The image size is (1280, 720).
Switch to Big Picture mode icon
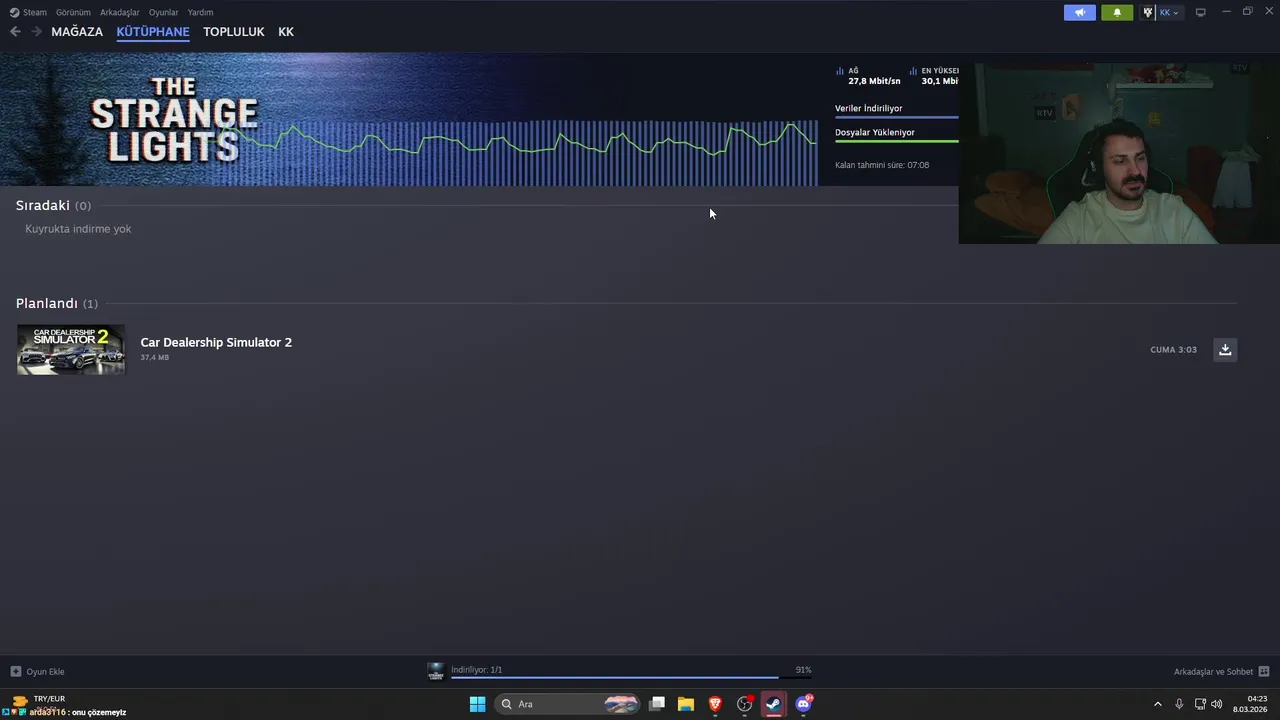(x=1201, y=12)
